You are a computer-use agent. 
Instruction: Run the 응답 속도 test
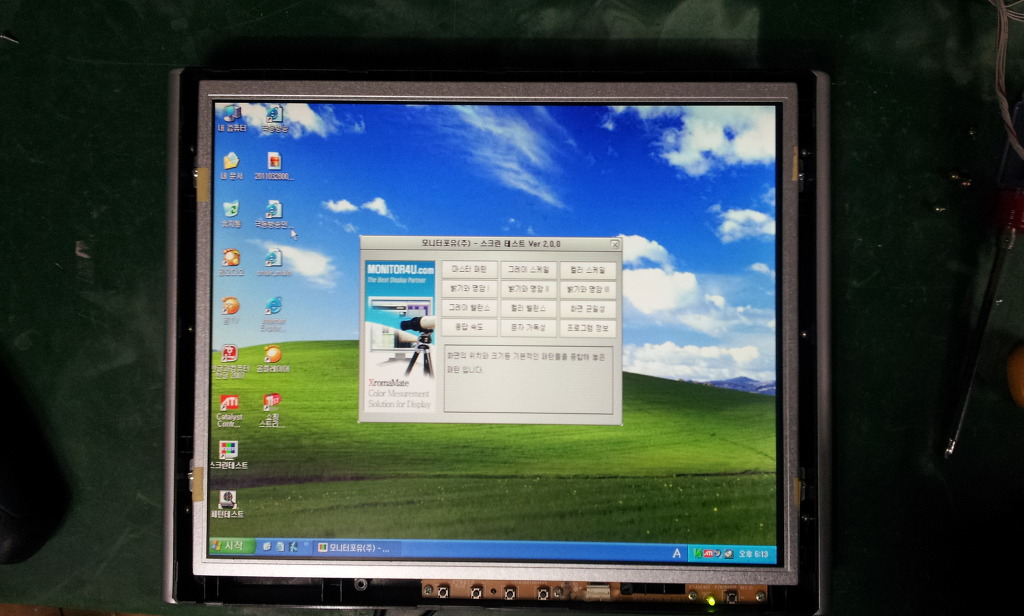(x=469, y=327)
